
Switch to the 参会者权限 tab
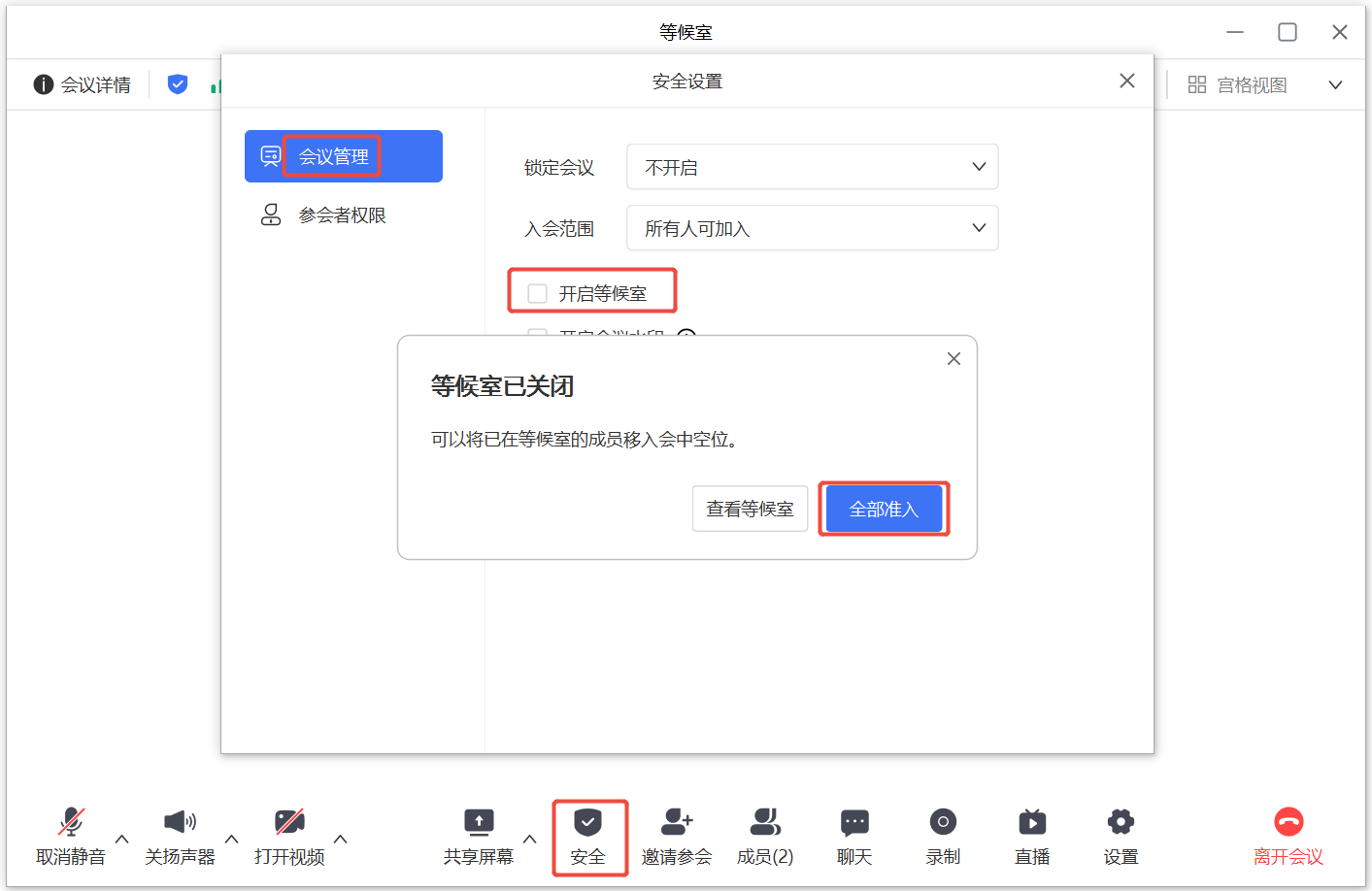pos(342,215)
